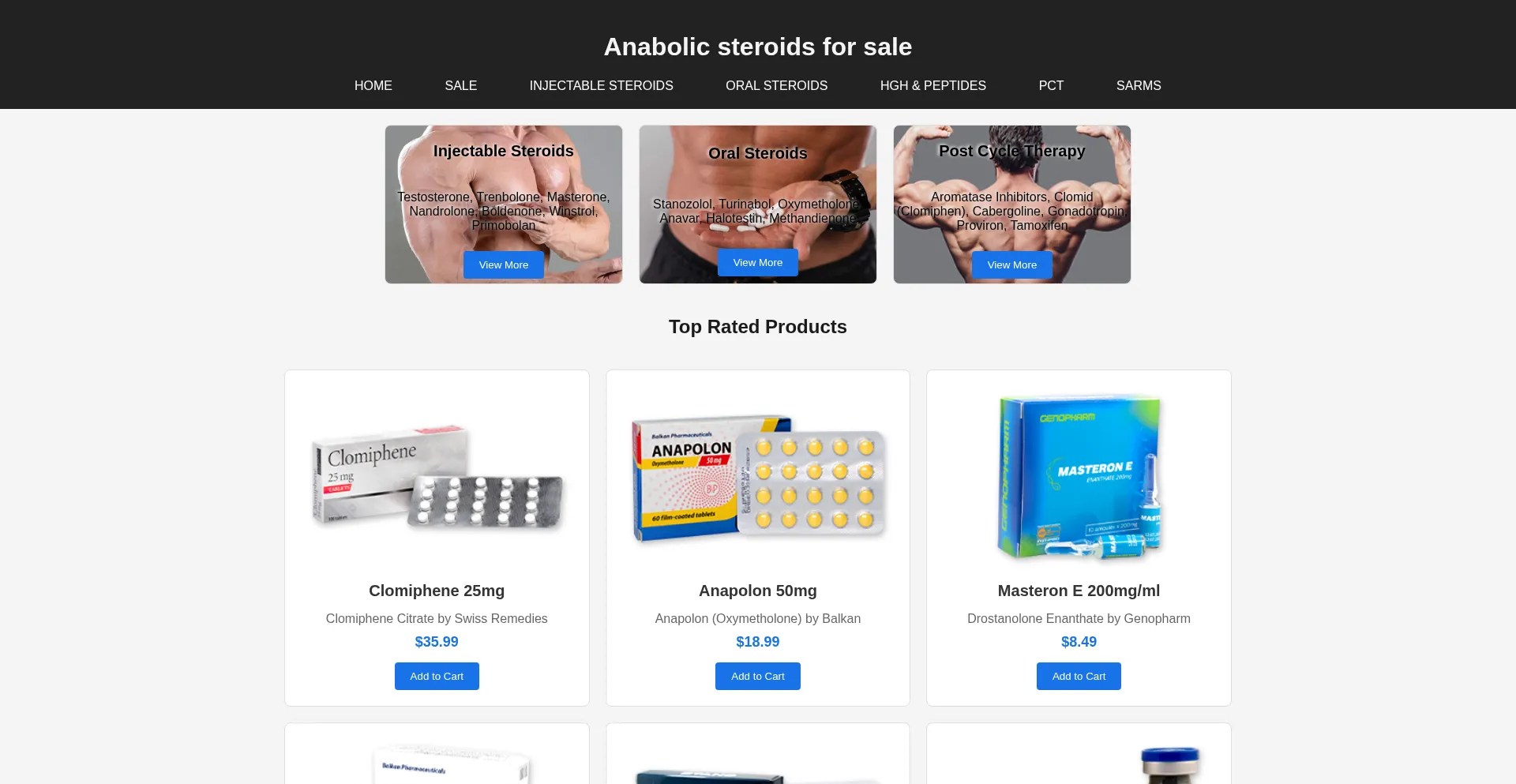Open the HOME menu item
The width and height of the screenshot is (1516, 784).
[x=373, y=85]
